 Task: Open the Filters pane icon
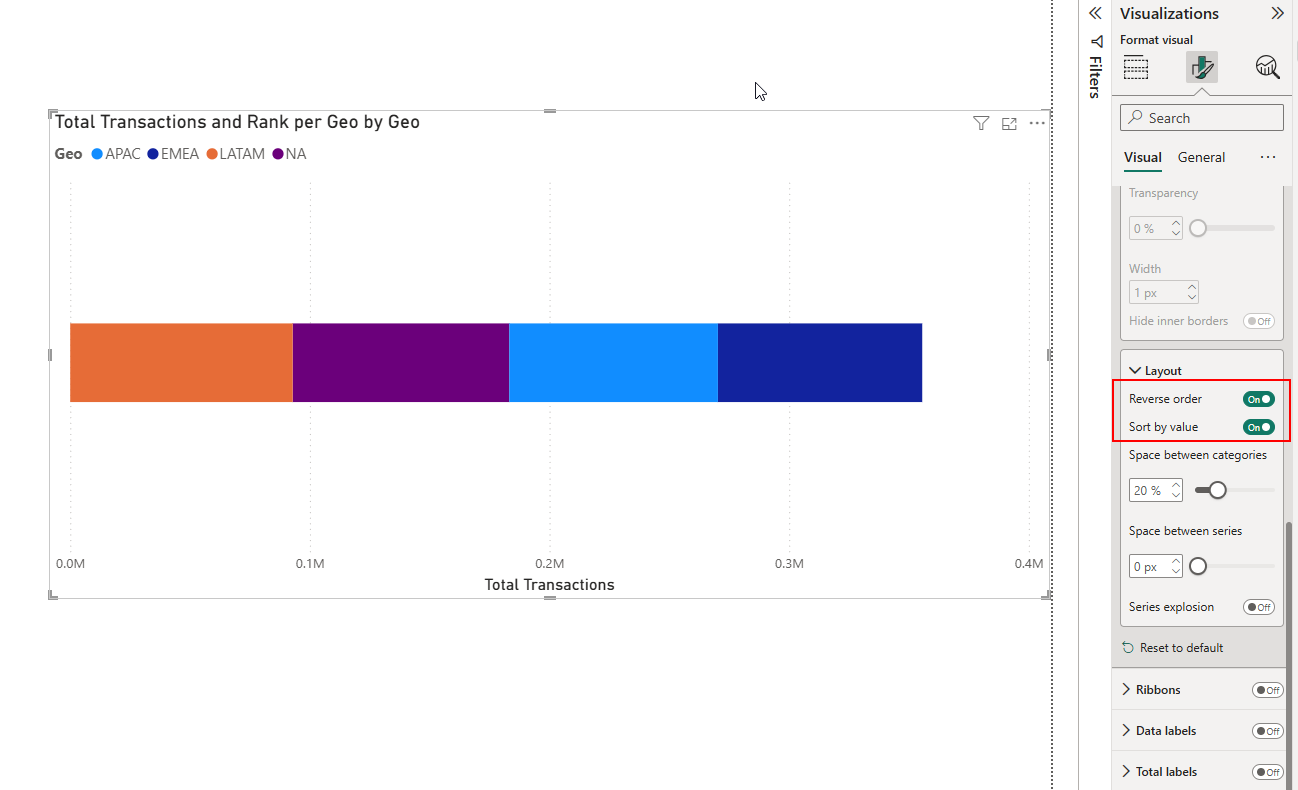[1096, 41]
